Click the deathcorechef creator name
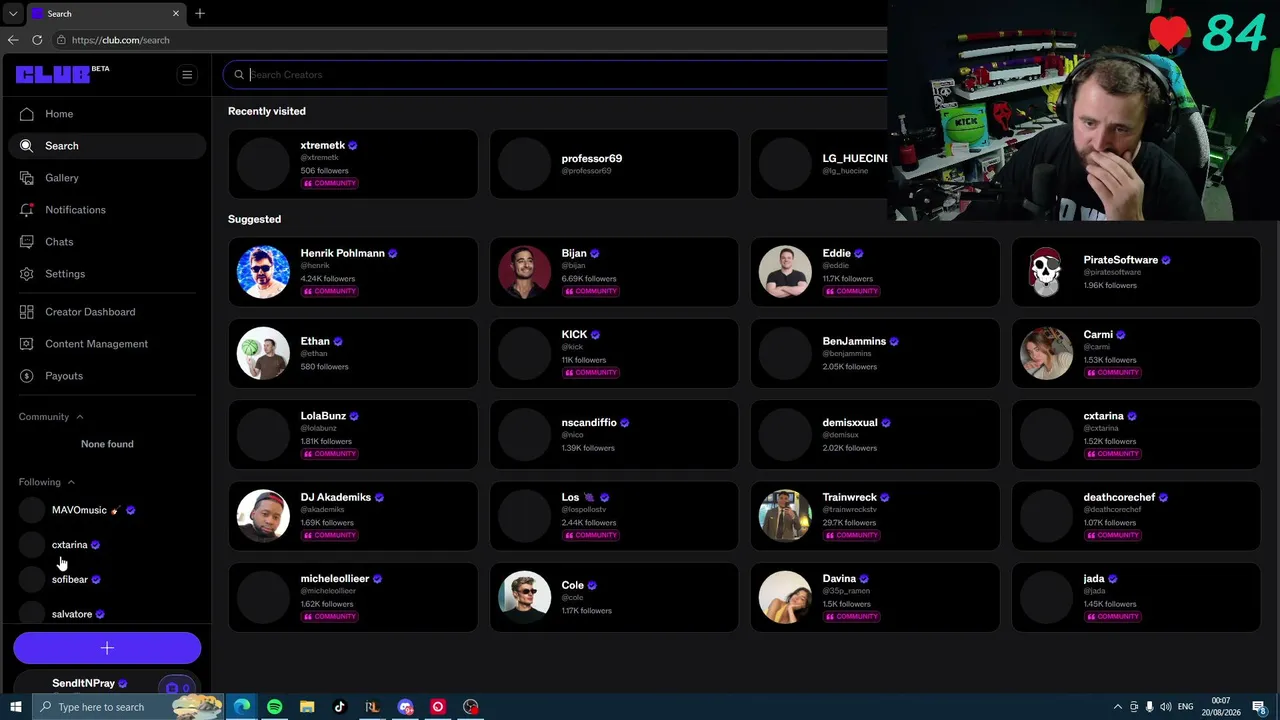Viewport: 1280px width, 720px height. [1119, 497]
